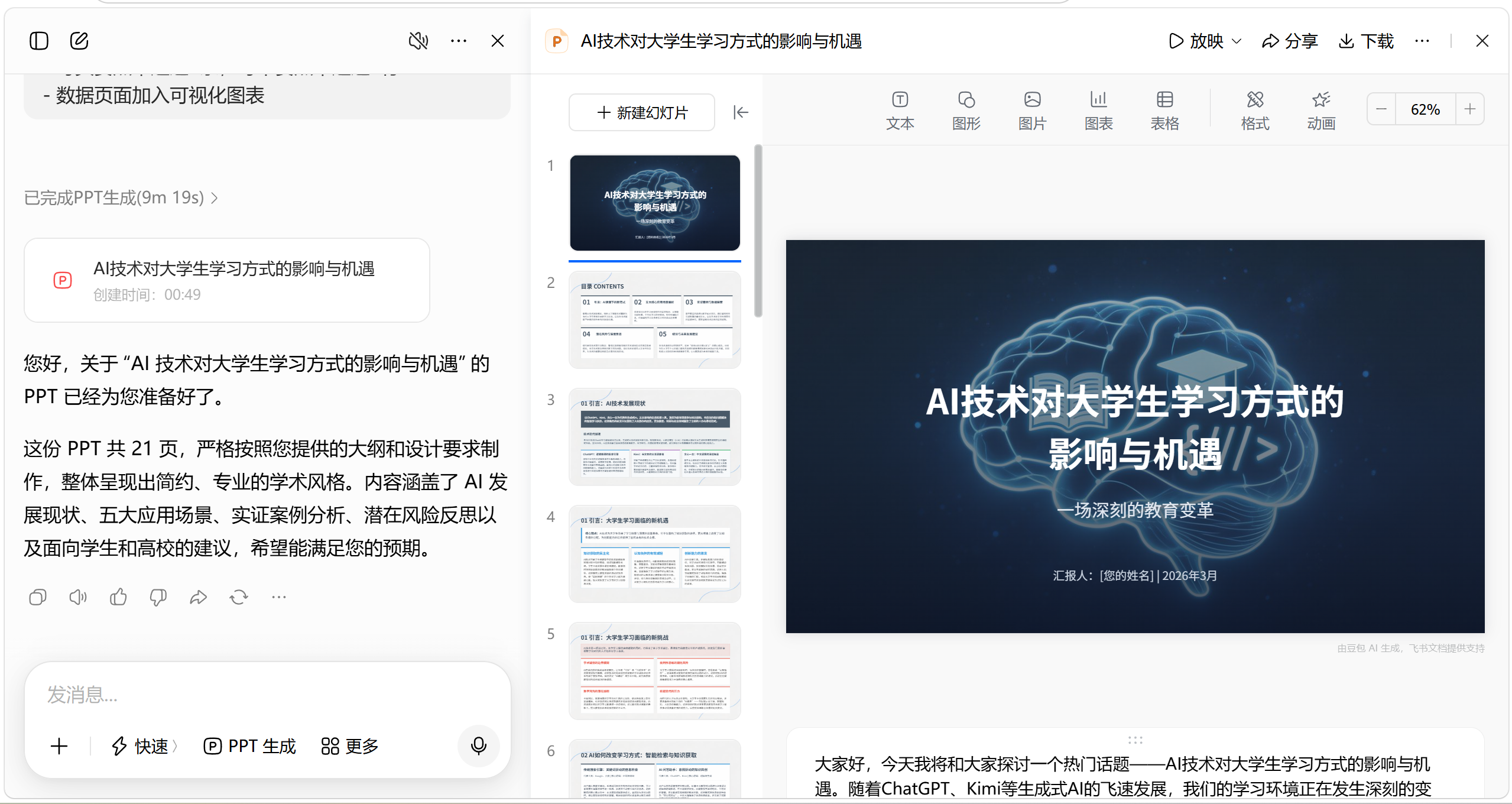Click the subtitle 一场深刻的教育变革
Viewport: 1512px width, 804px height.
[1135, 510]
